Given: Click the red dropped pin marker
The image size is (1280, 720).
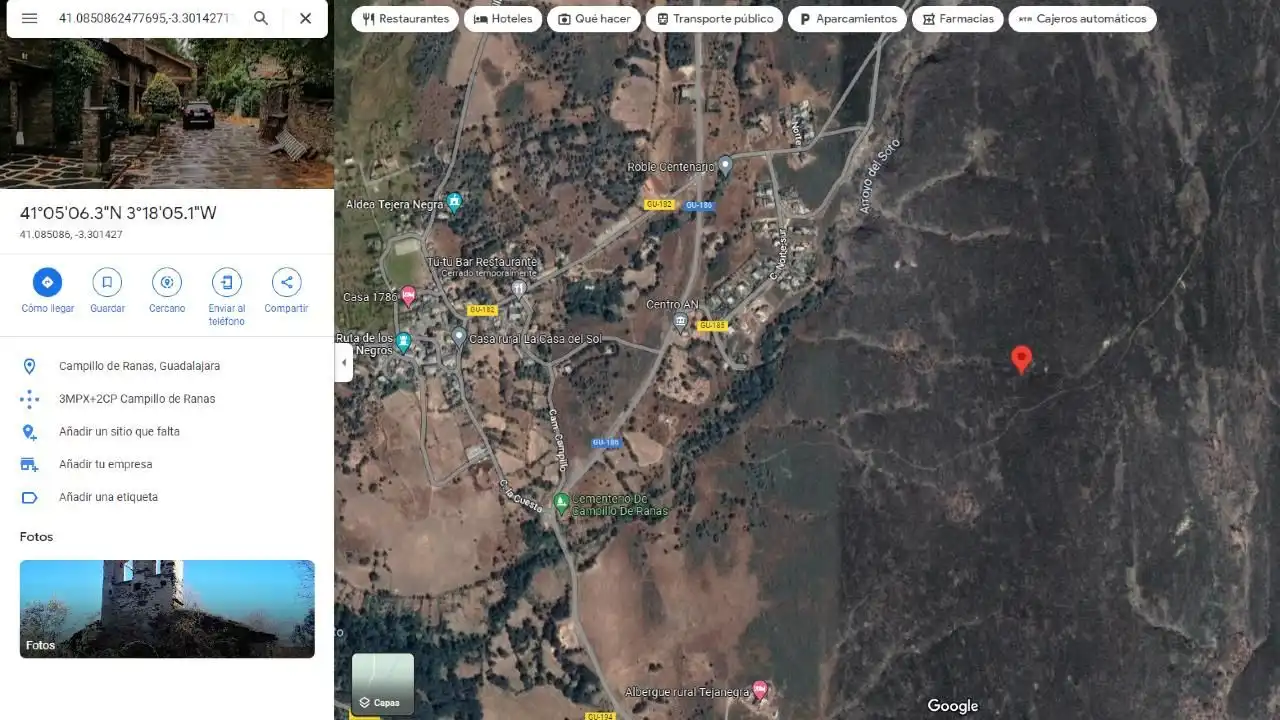Looking at the screenshot, I should (1021, 359).
